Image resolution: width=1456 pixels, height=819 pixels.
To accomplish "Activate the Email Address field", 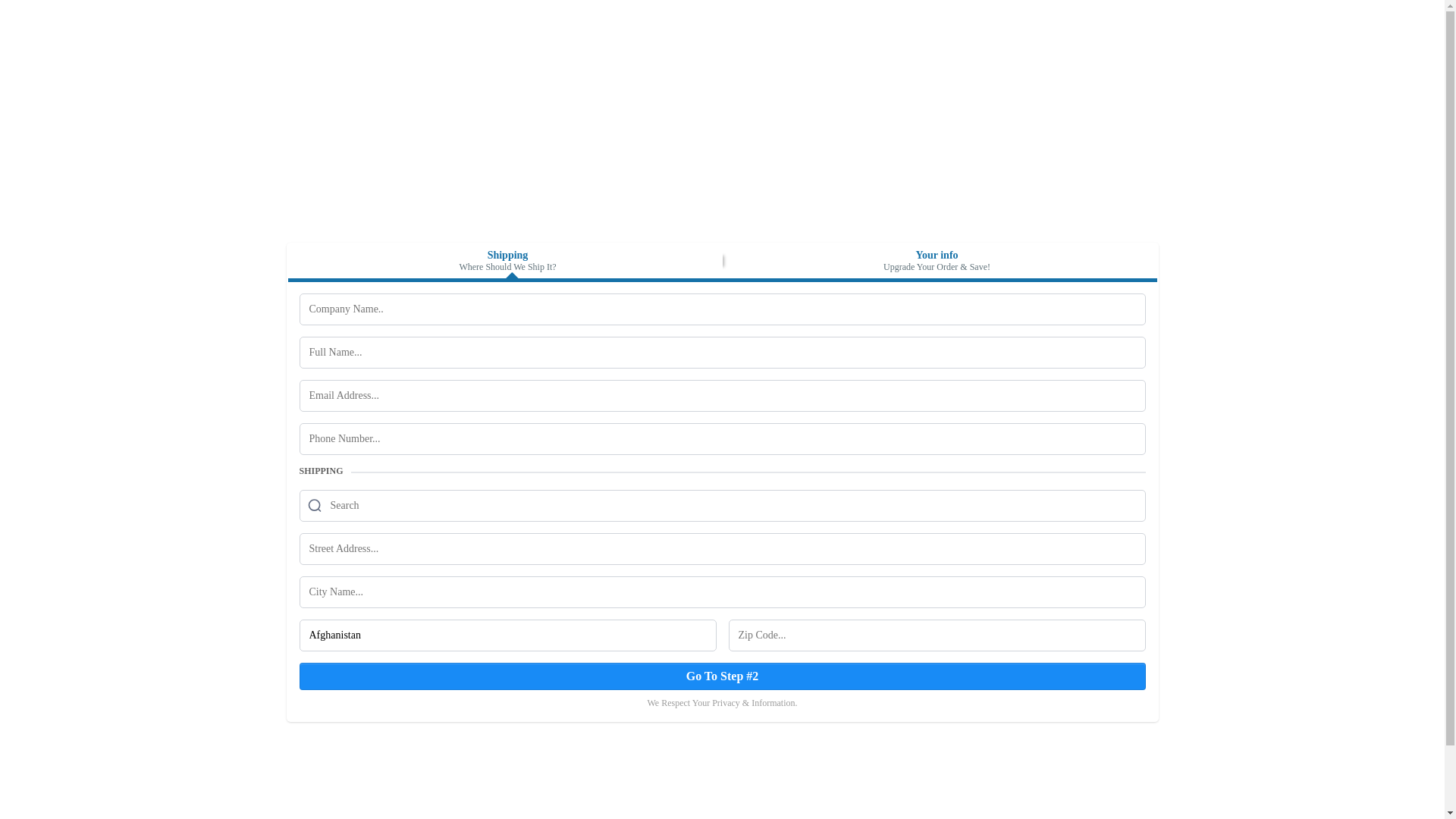I will coord(722,396).
